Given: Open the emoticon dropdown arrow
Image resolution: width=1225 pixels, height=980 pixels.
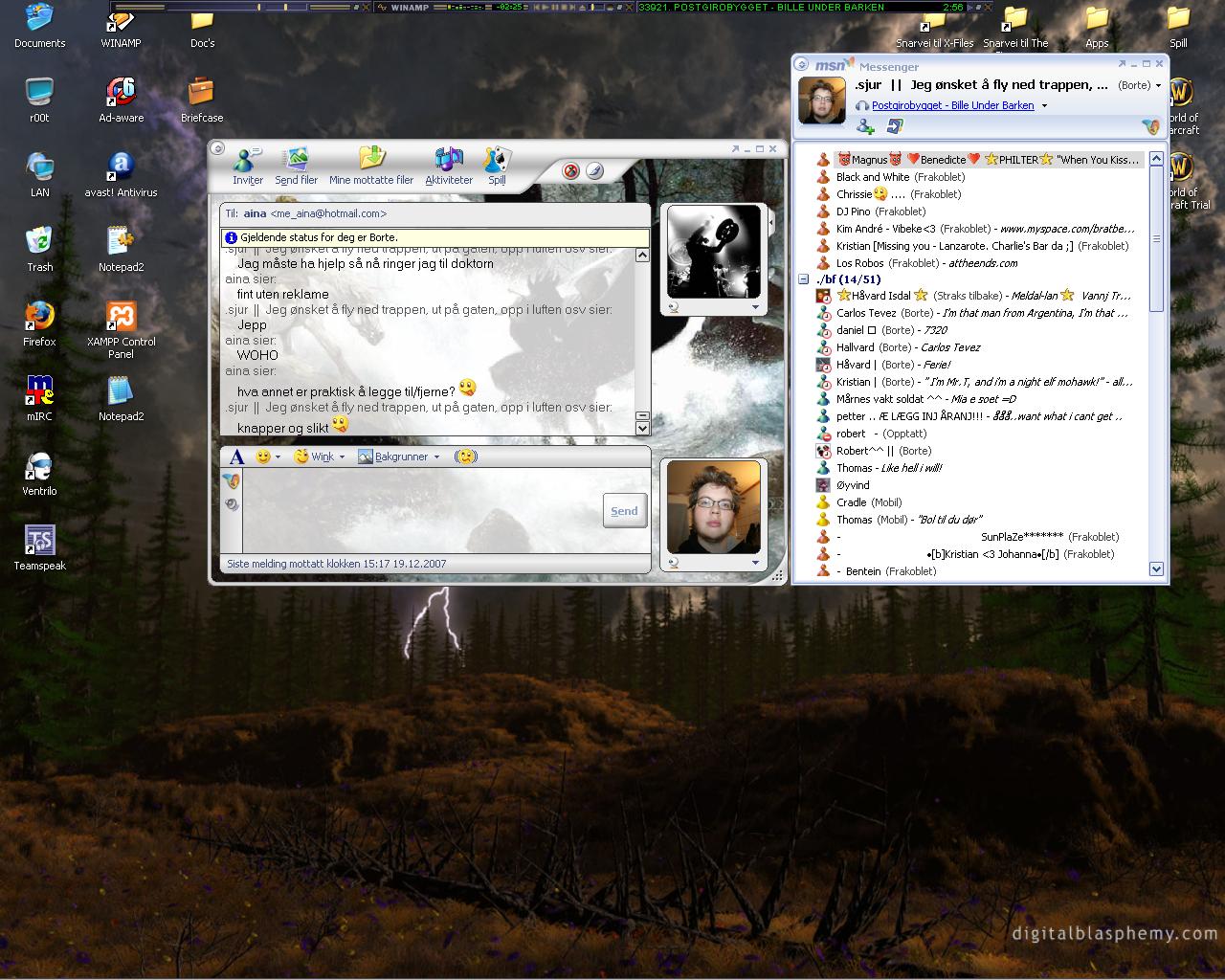Looking at the screenshot, I should pos(278,457).
